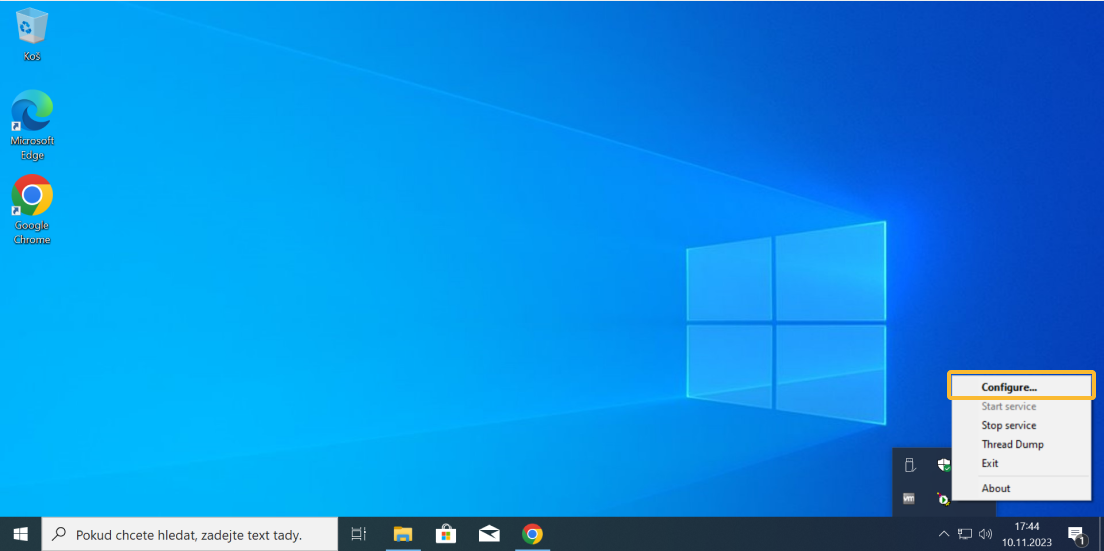1104x551 pixels.
Task: Open Microsoft Store from the taskbar
Action: (446, 534)
